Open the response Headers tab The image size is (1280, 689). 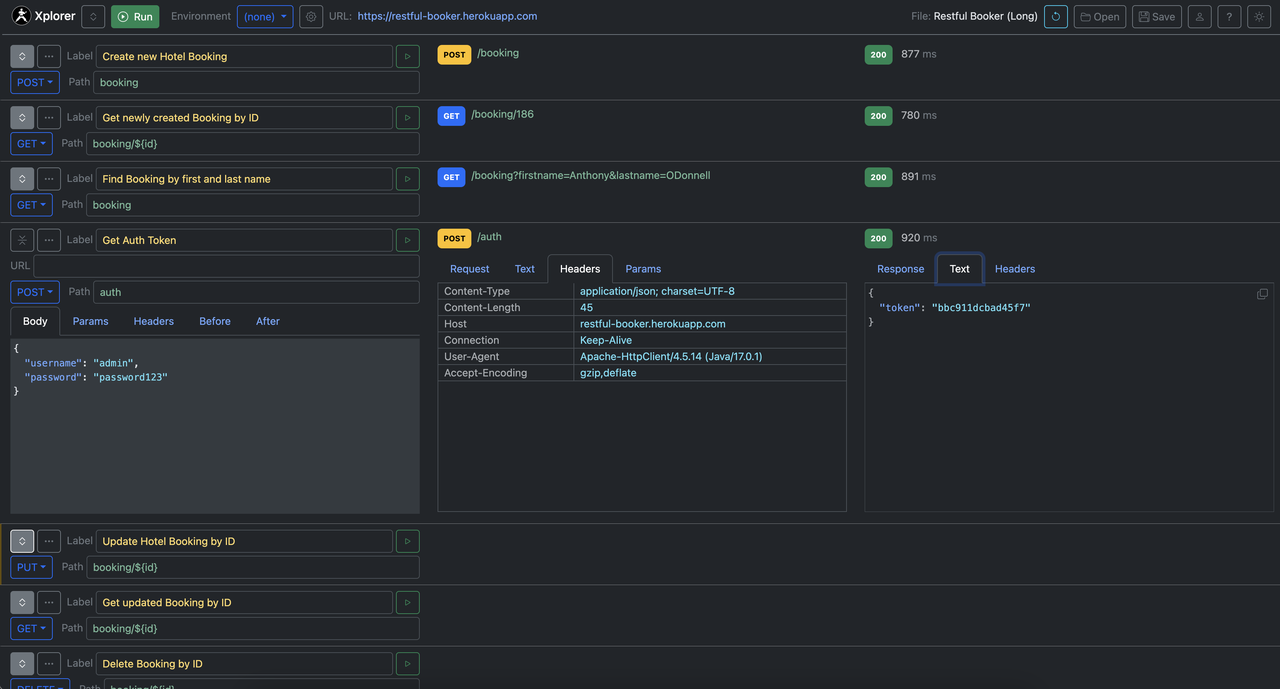pos(1015,269)
